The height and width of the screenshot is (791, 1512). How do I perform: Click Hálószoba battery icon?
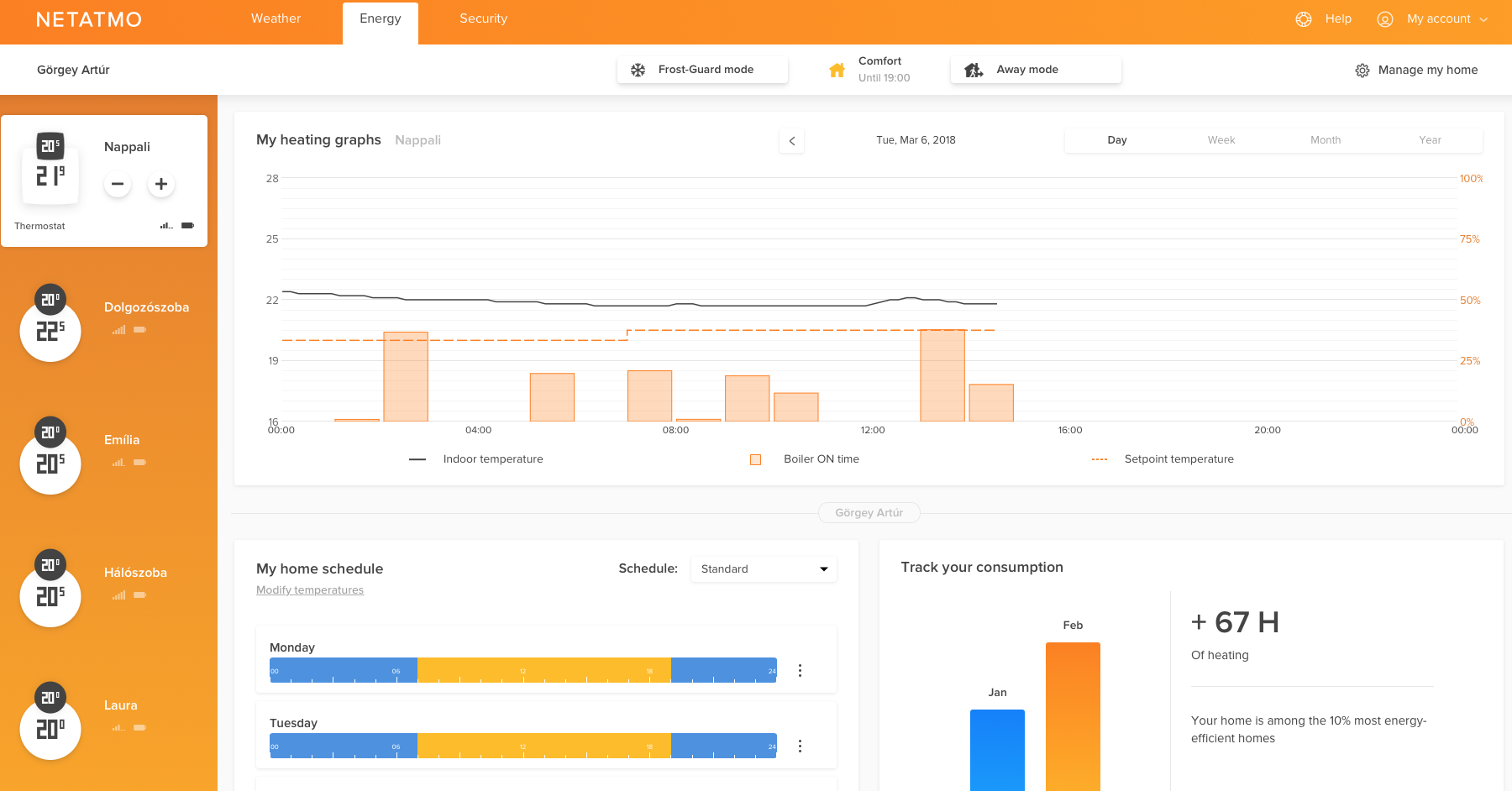click(139, 595)
